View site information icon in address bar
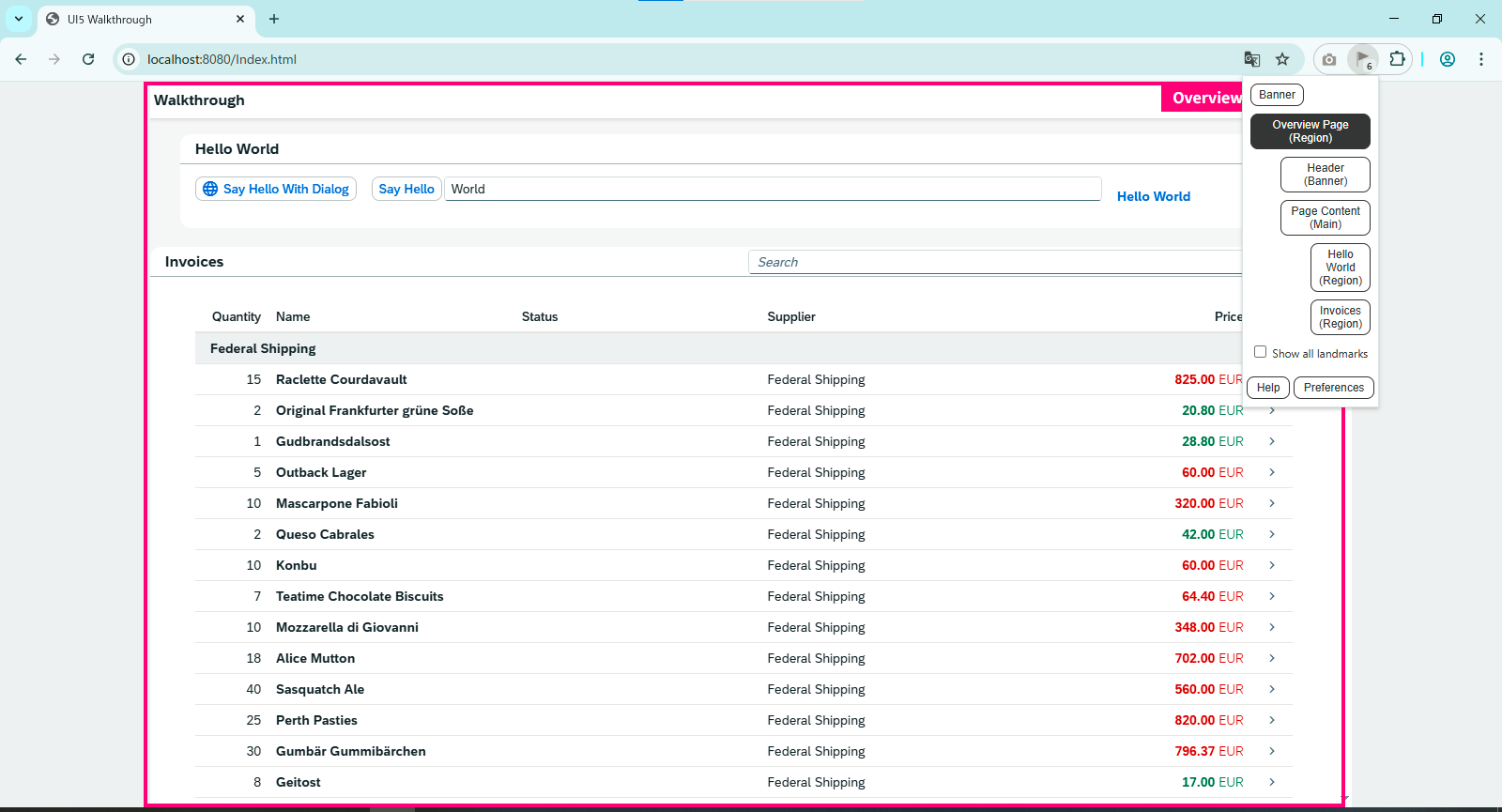Screen dimensions: 1502x812 click(x=129, y=59)
